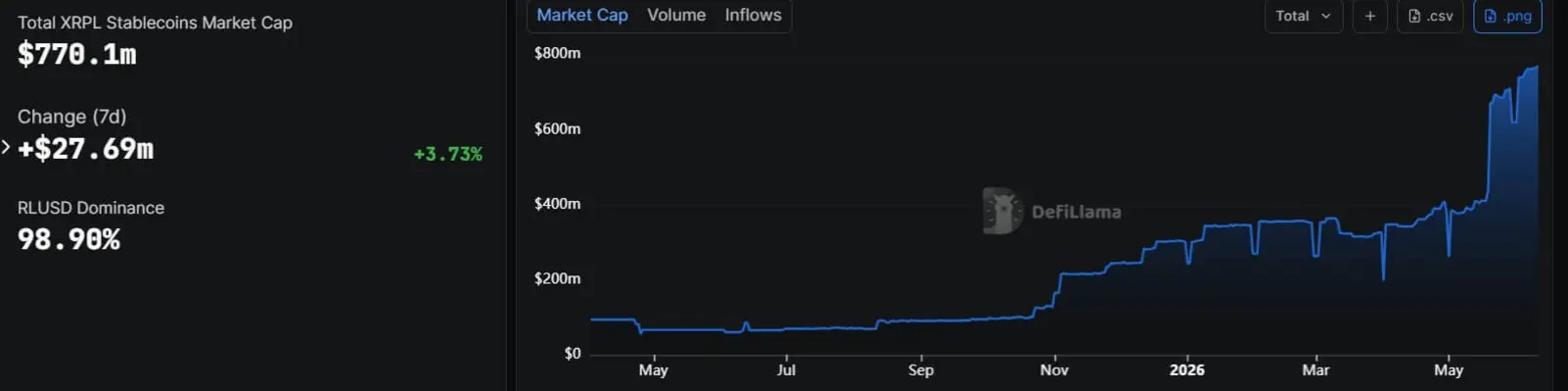Click the $800m y-axis label
Screen dimensions: 1568x391
coord(557,53)
